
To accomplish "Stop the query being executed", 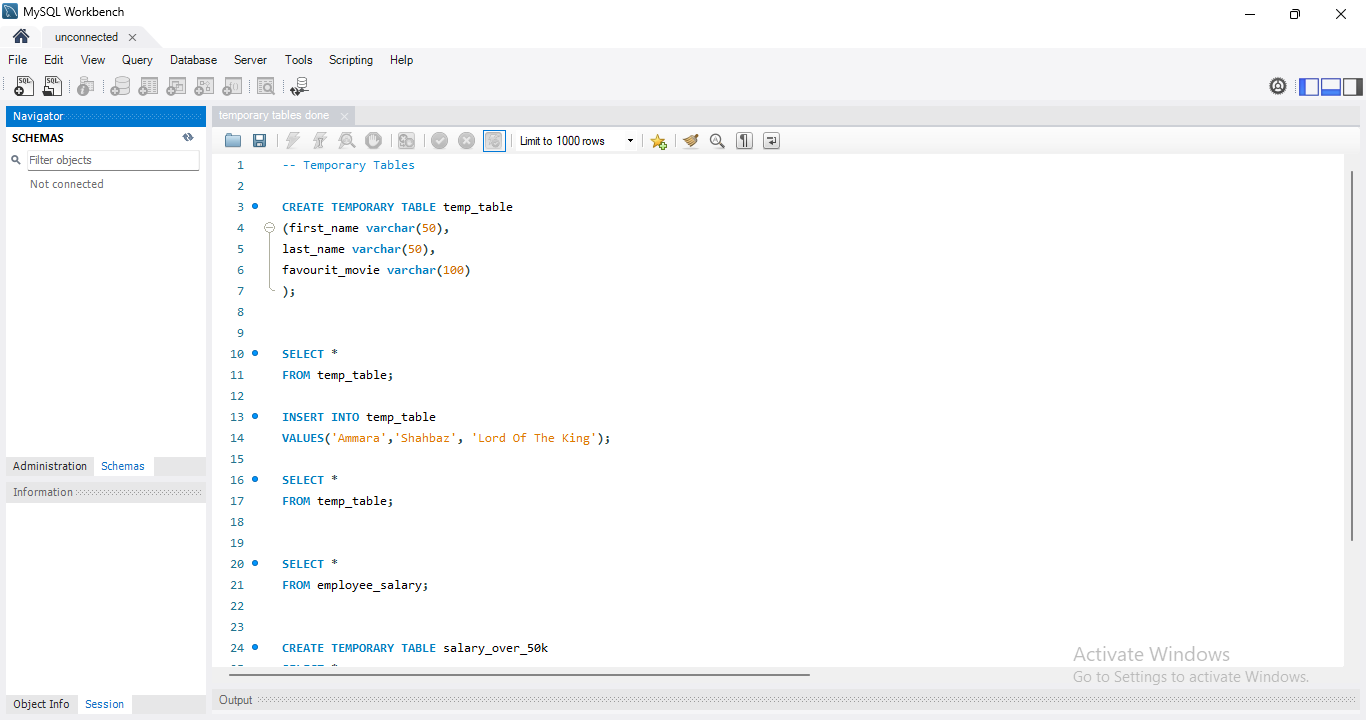I will [373, 141].
